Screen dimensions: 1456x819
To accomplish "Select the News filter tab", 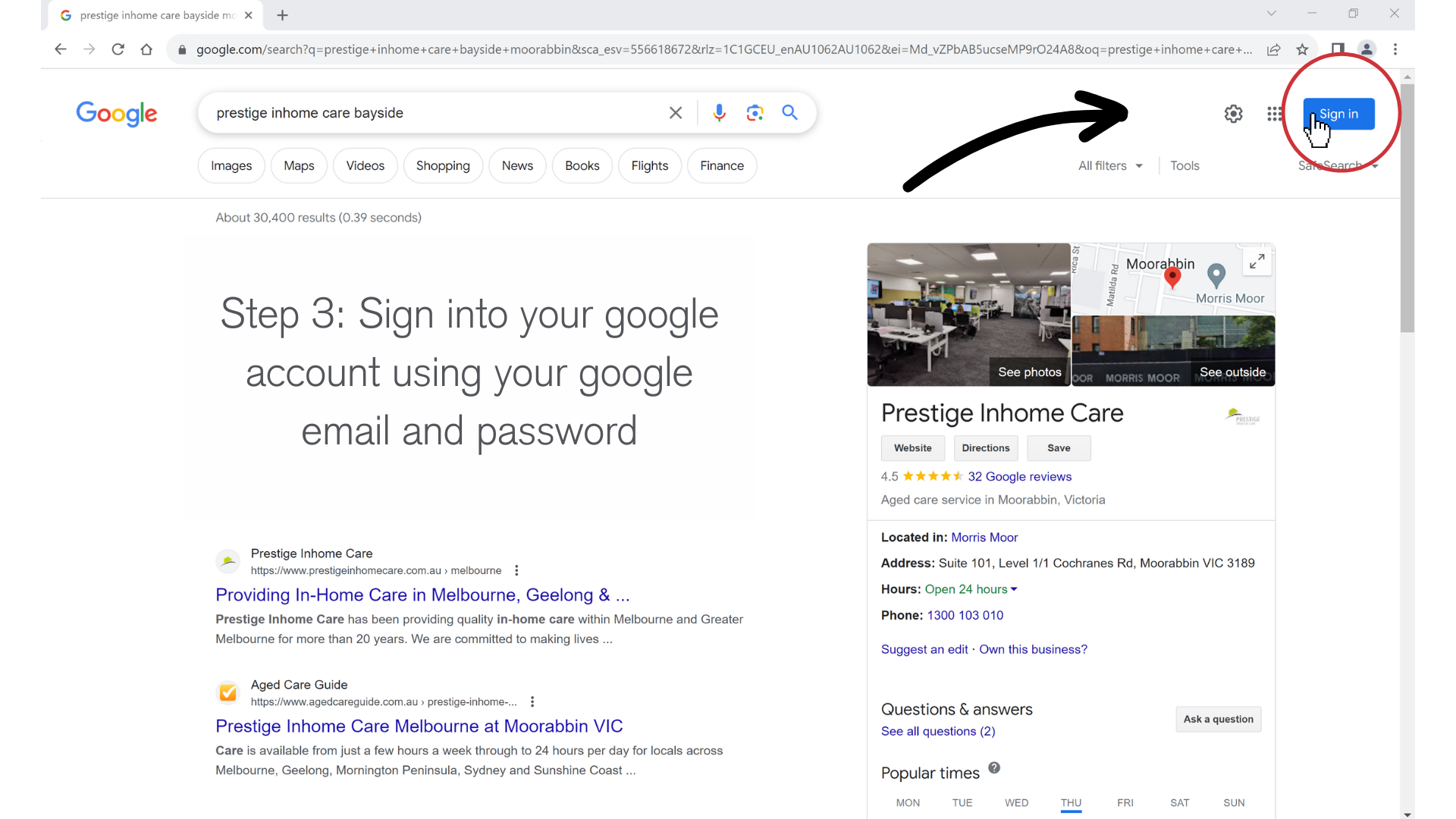I will (517, 166).
